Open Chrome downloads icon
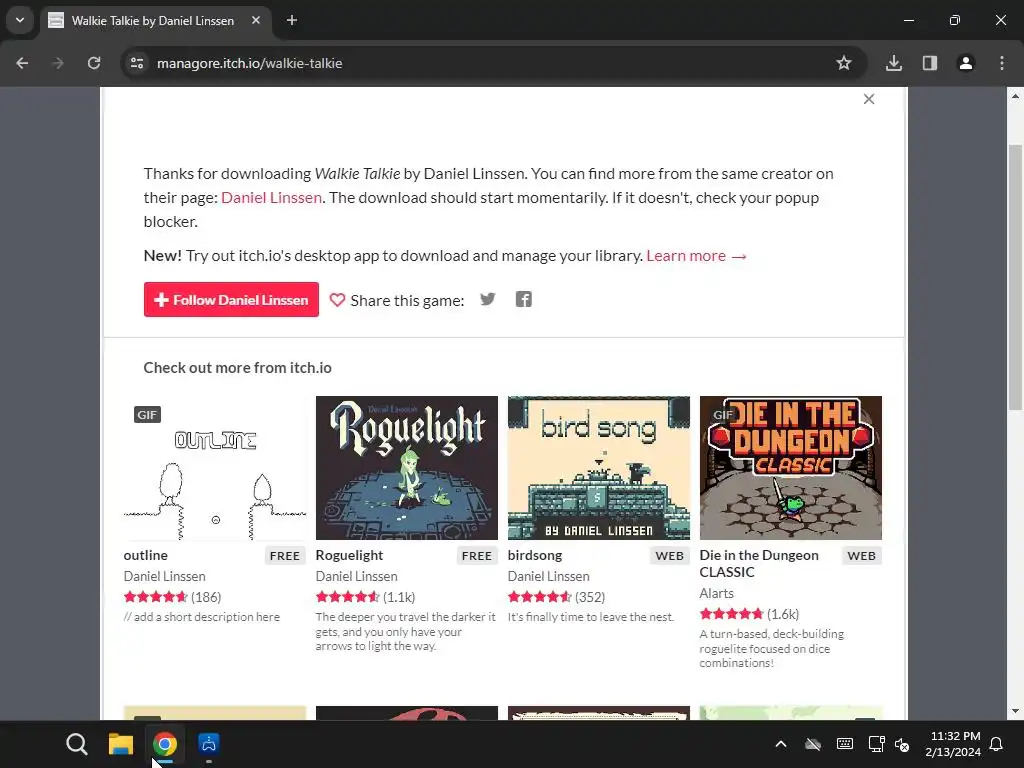The height and width of the screenshot is (768, 1024). [x=894, y=63]
